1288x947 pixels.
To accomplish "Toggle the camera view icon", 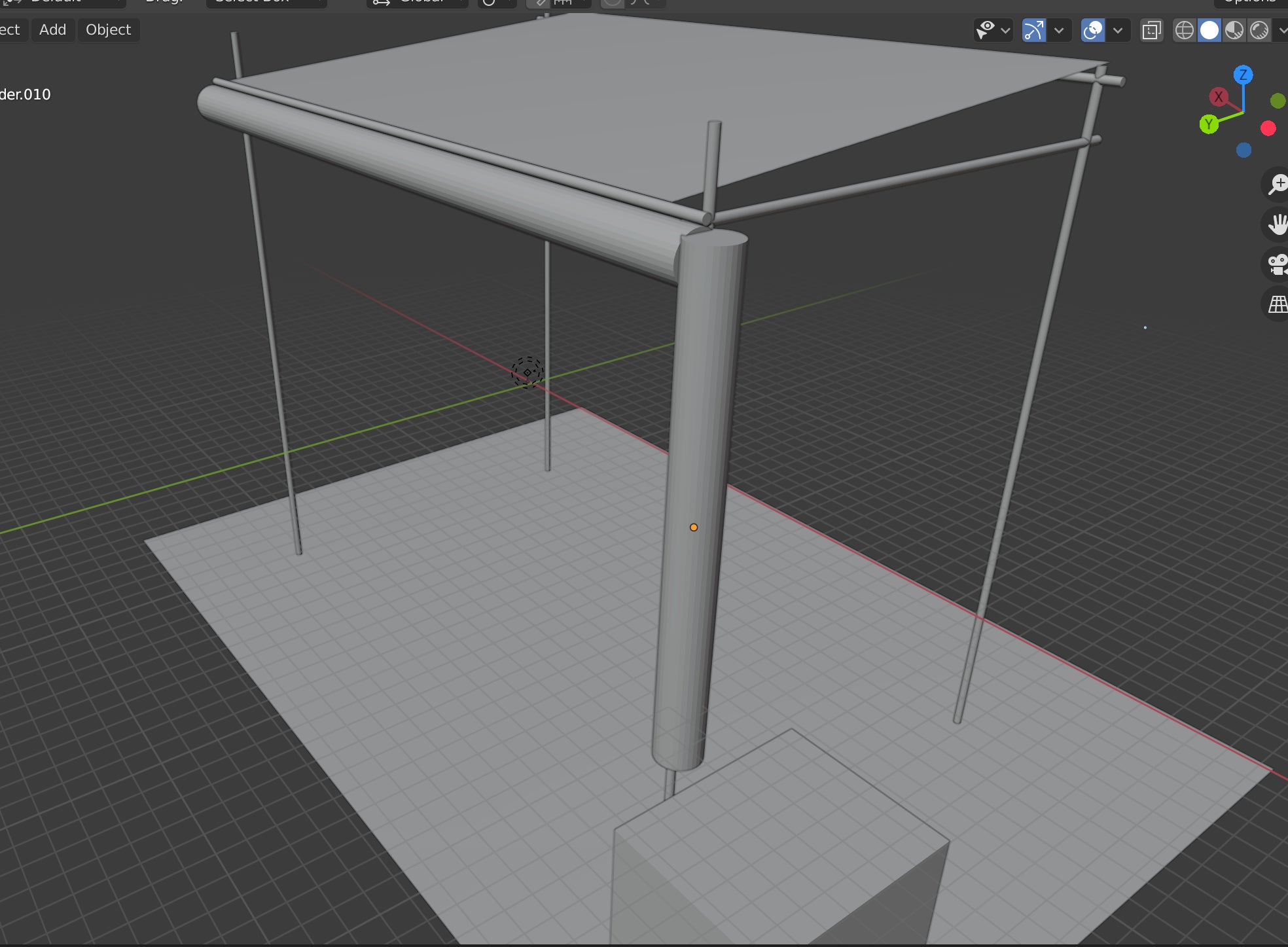I will [x=1276, y=264].
